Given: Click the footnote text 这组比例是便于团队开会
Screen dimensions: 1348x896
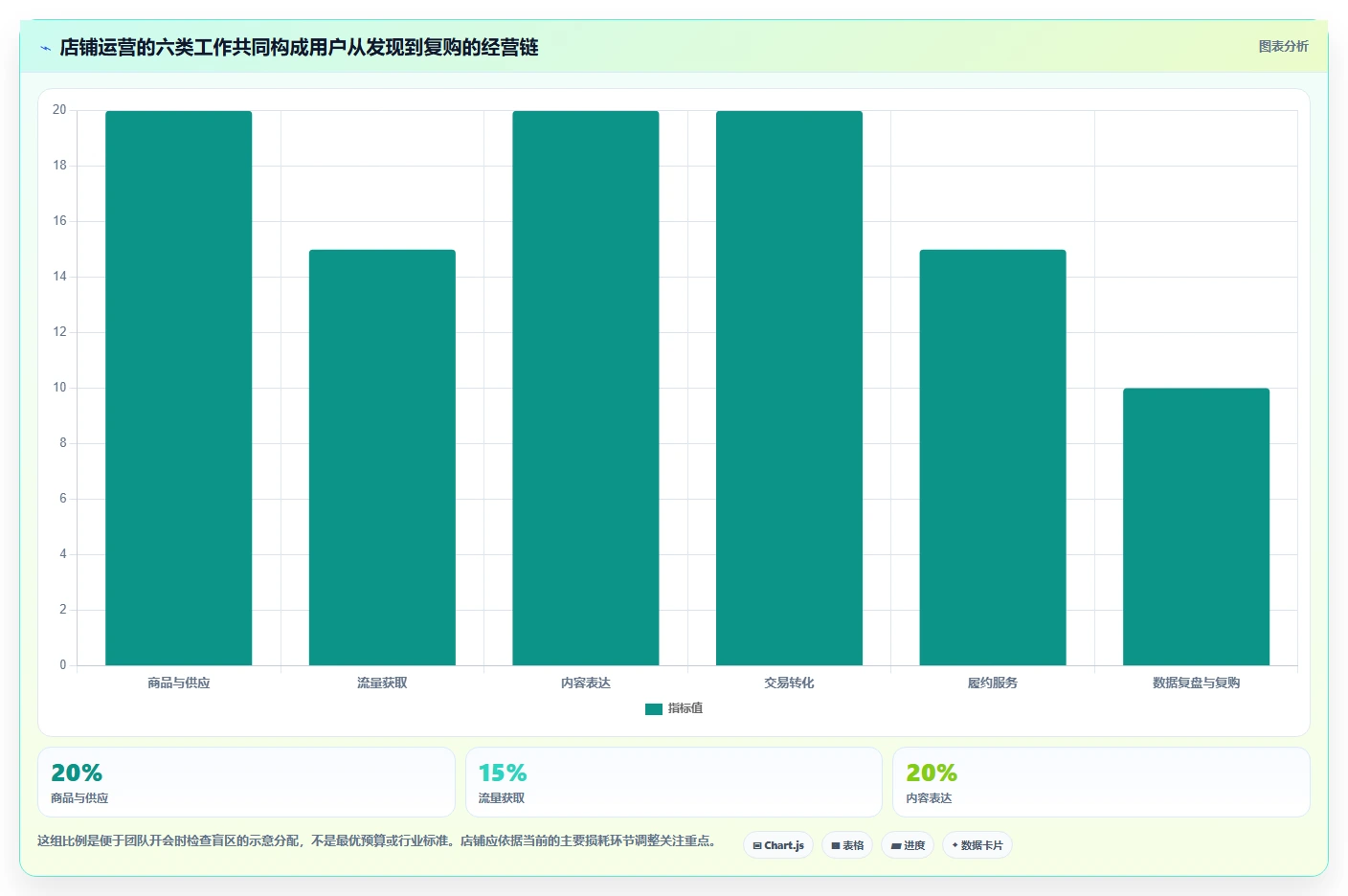Looking at the screenshot, I should coord(376,840).
